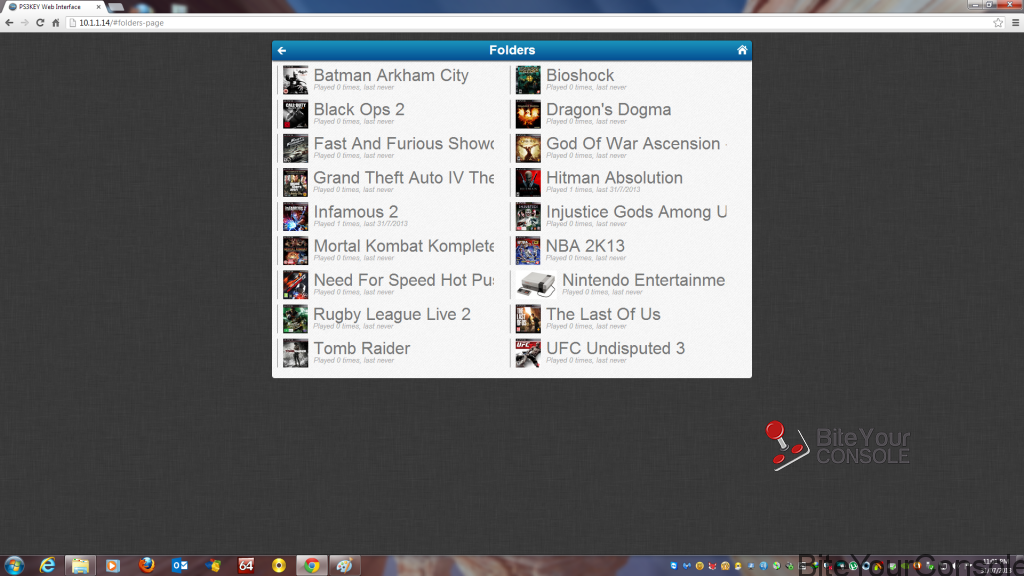Launch Internet Explorer from the taskbar
1024x576 pixels.
48,566
